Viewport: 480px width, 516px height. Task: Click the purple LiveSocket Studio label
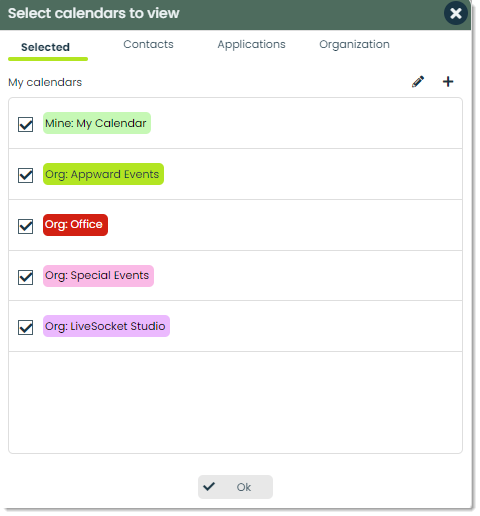click(x=106, y=326)
